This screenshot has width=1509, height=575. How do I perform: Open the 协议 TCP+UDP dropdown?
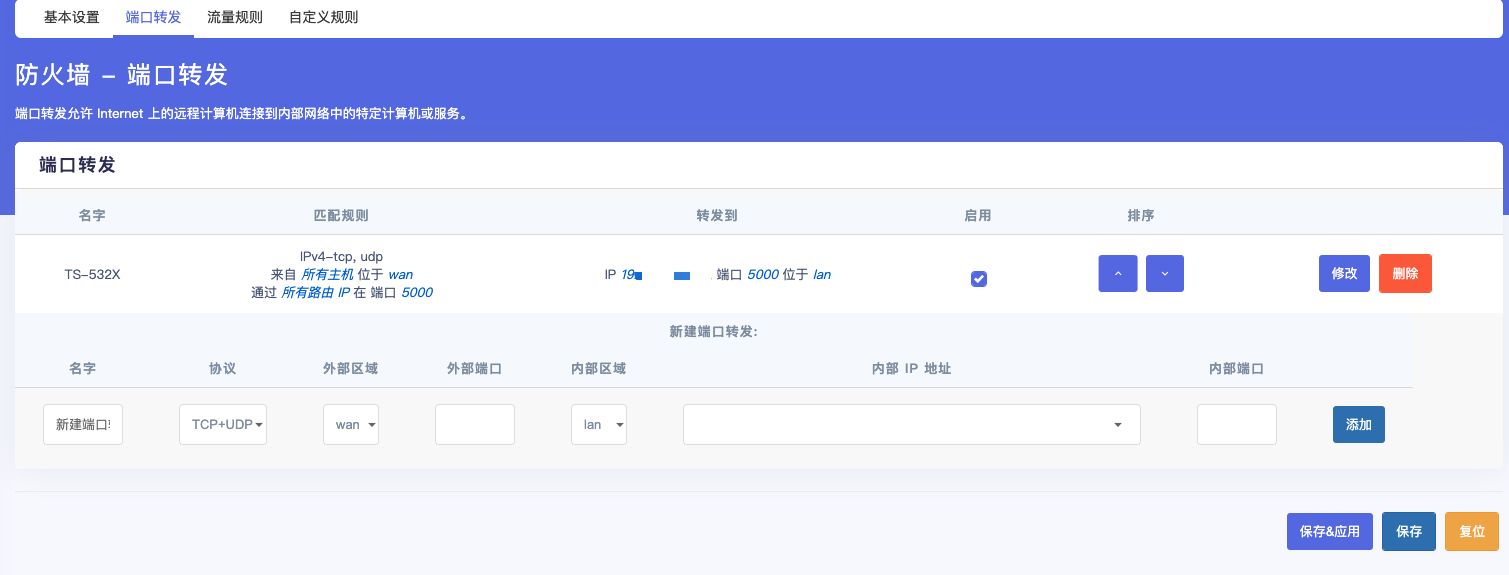pos(222,424)
